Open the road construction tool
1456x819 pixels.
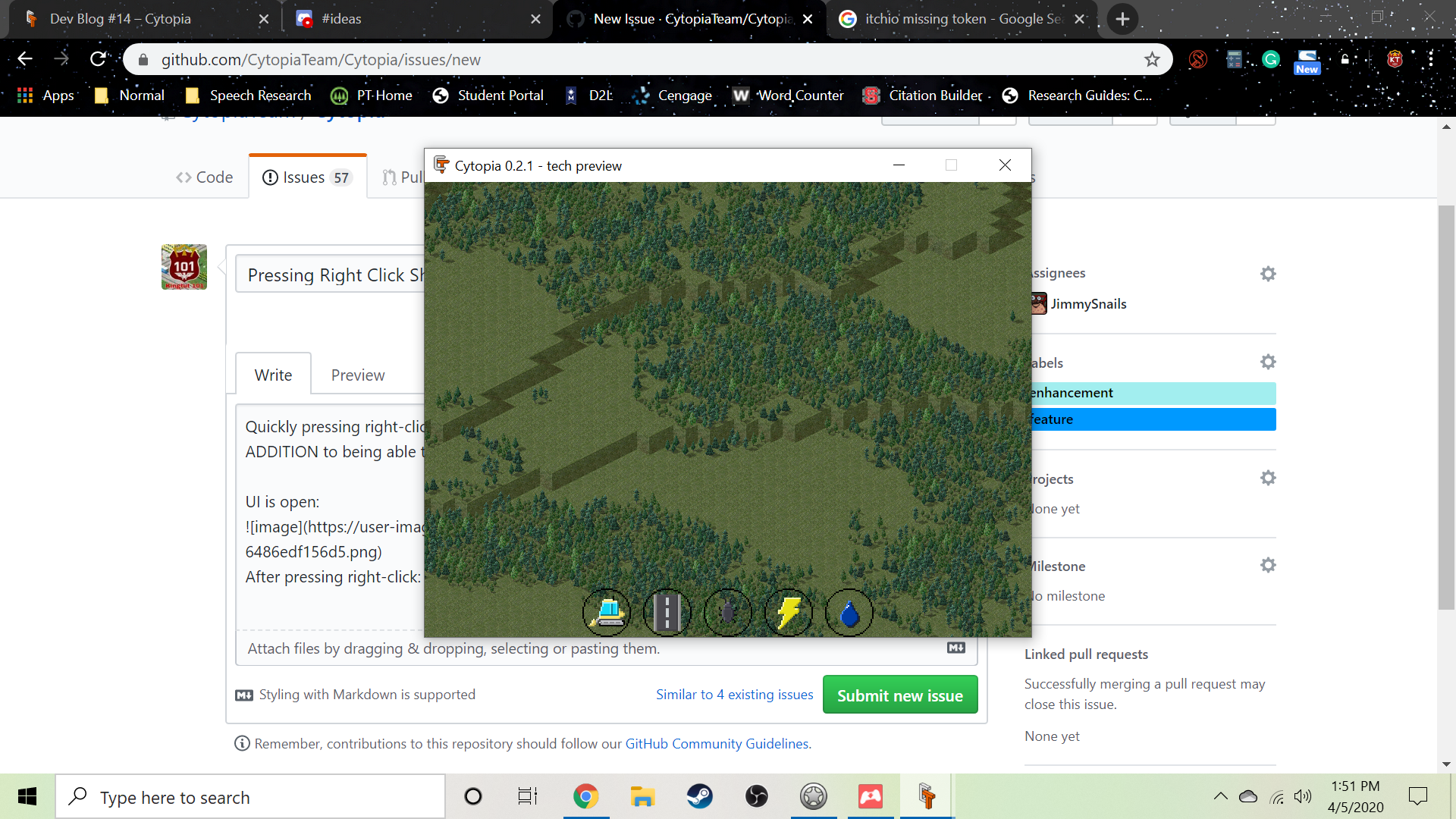coord(667,612)
